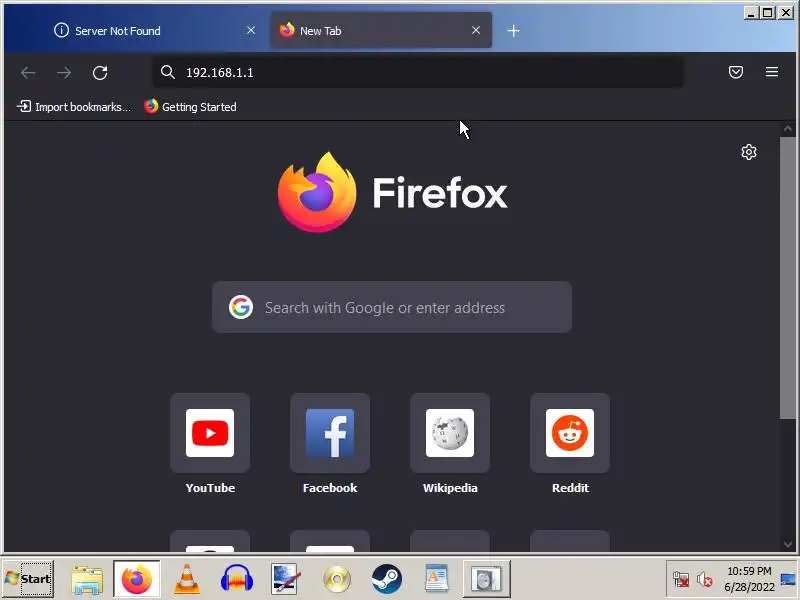Minimize the Firefox window
The height and width of the screenshot is (600, 800).
751,12
